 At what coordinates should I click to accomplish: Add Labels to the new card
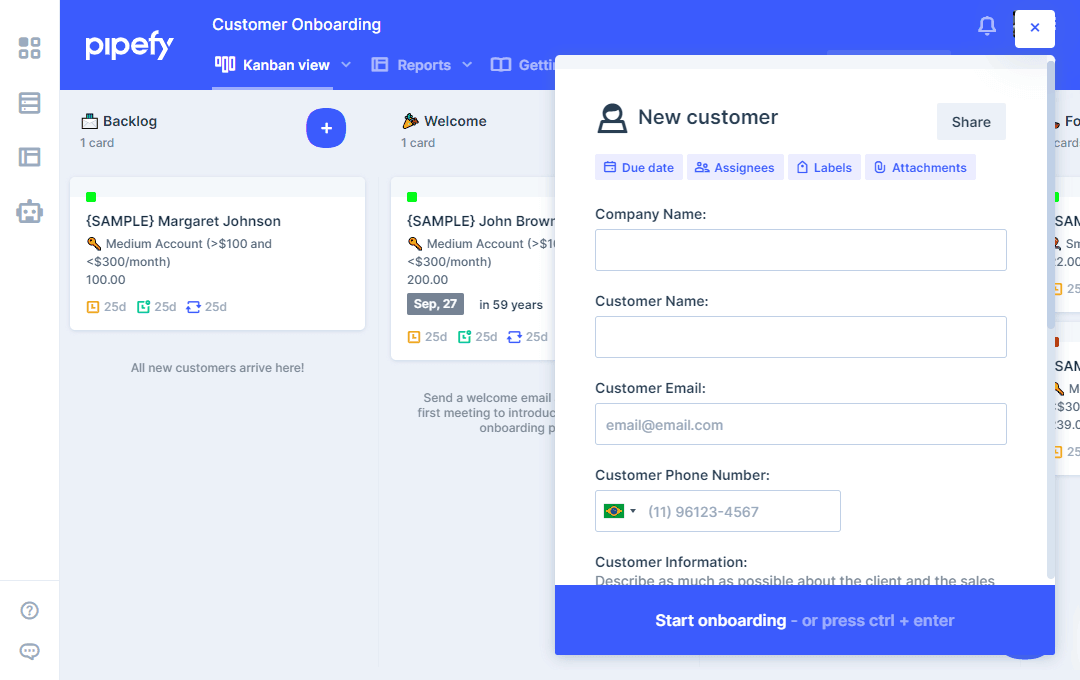tap(824, 168)
